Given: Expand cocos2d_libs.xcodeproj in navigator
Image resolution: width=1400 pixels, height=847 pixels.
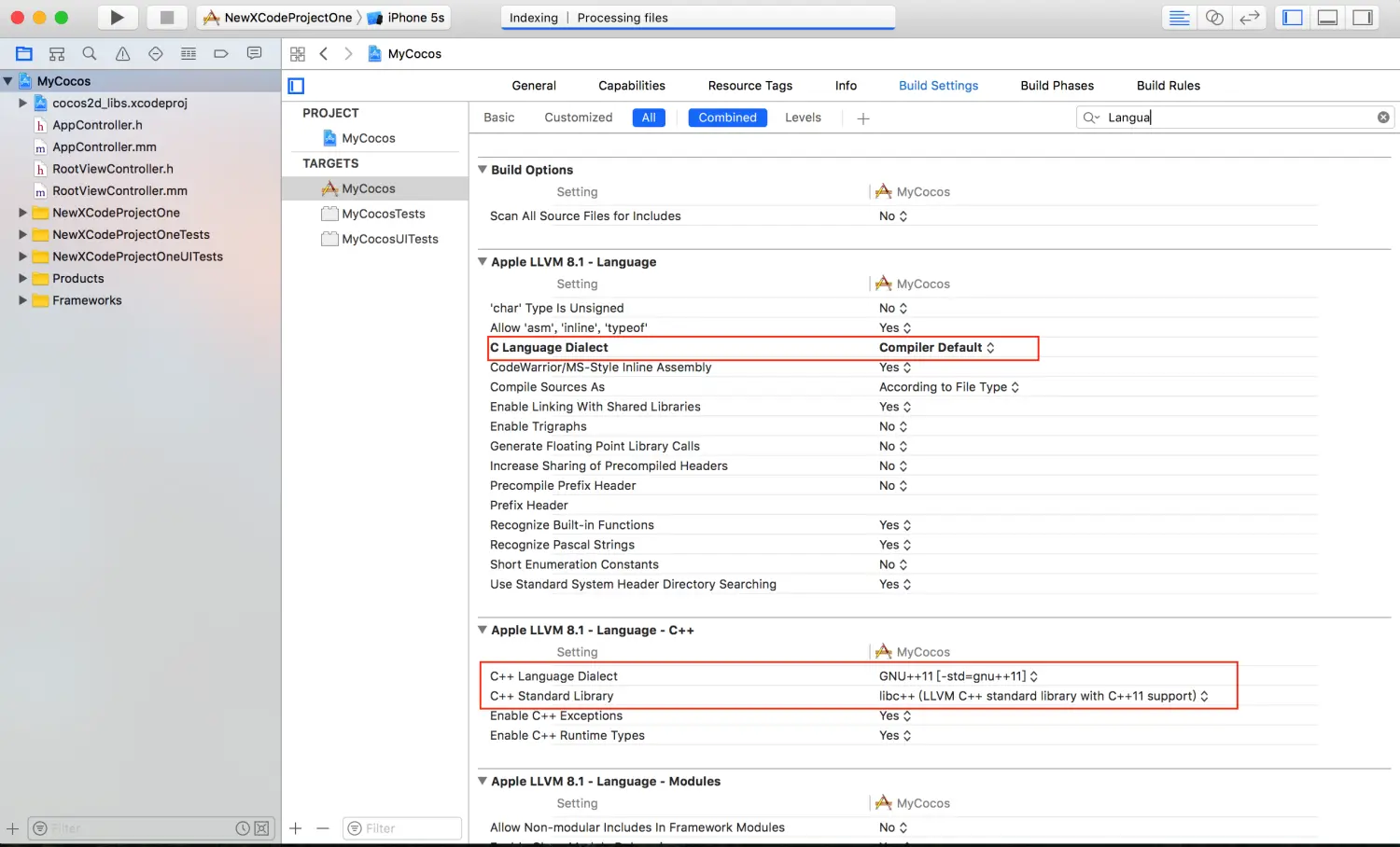Looking at the screenshot, I should 23,104.
